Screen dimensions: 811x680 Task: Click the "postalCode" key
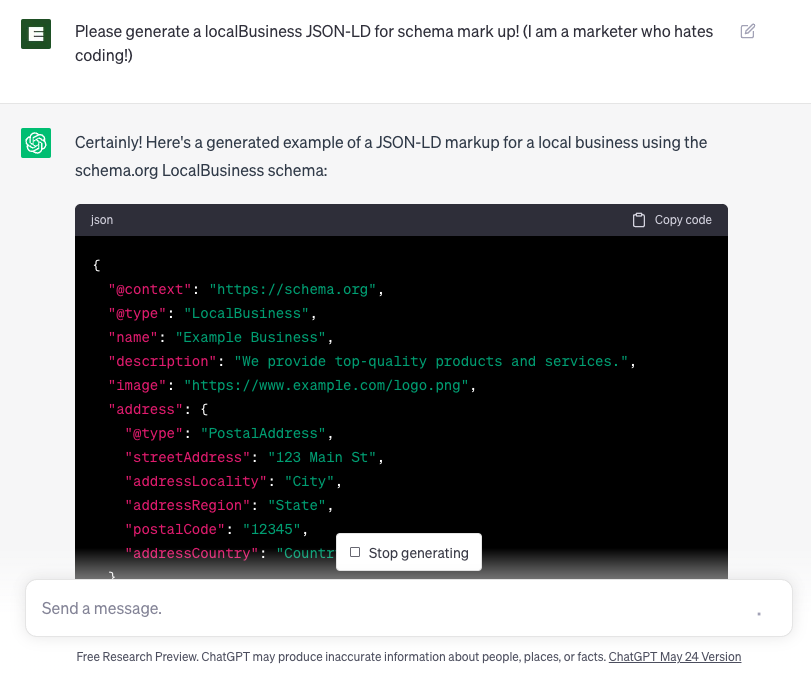coord(175,530)
